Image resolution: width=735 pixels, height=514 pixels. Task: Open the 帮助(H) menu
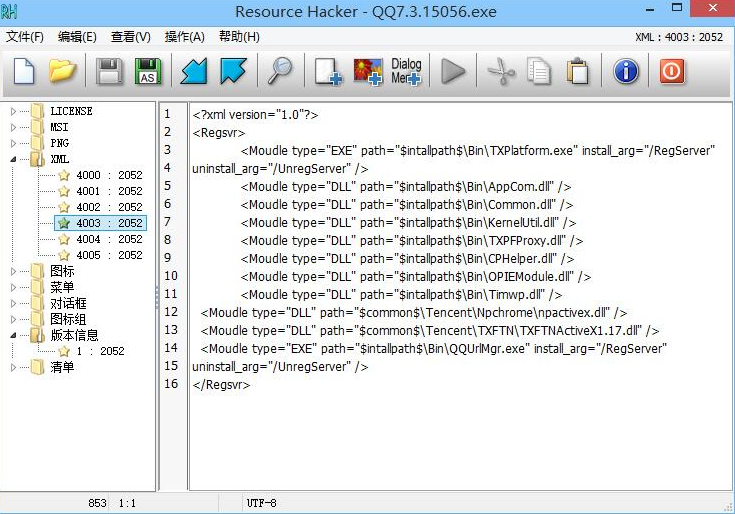point(239,37)
